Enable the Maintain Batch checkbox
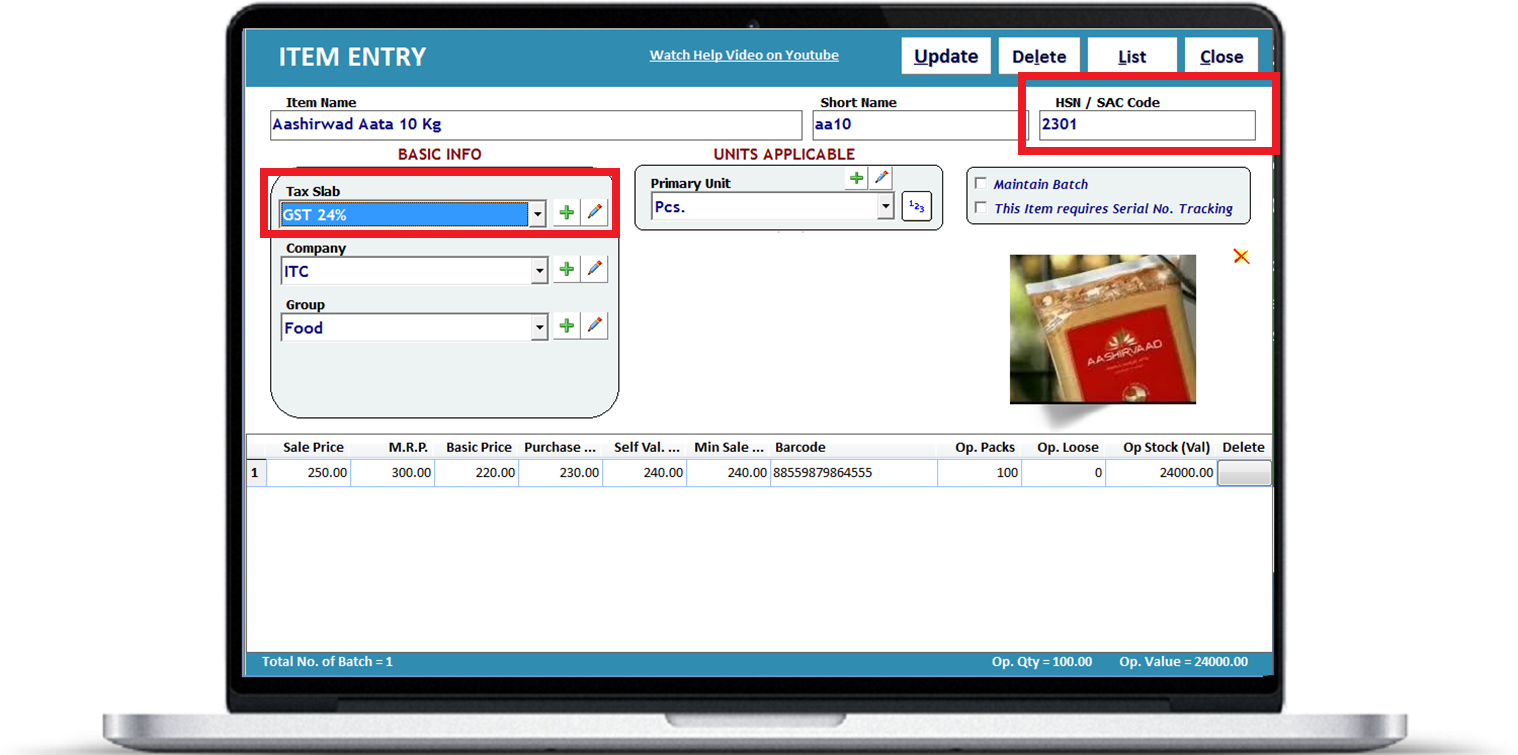This screenshot has width=1518, height=755. coord(981,184)
